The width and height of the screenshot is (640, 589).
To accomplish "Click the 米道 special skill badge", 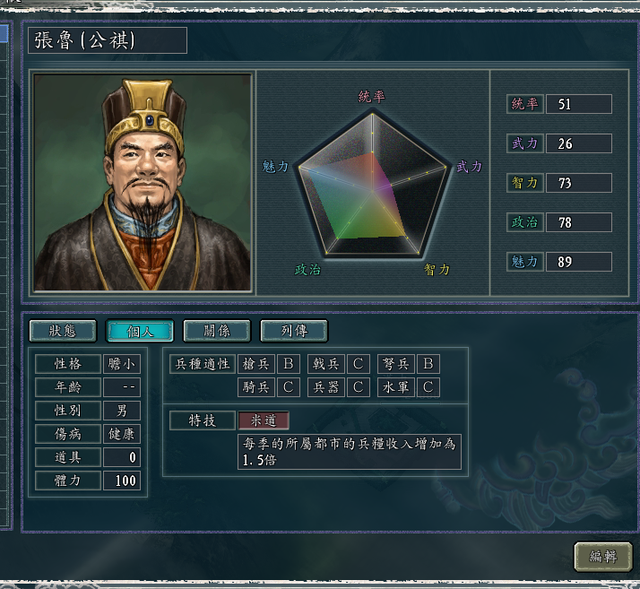I will pos(264,420).
